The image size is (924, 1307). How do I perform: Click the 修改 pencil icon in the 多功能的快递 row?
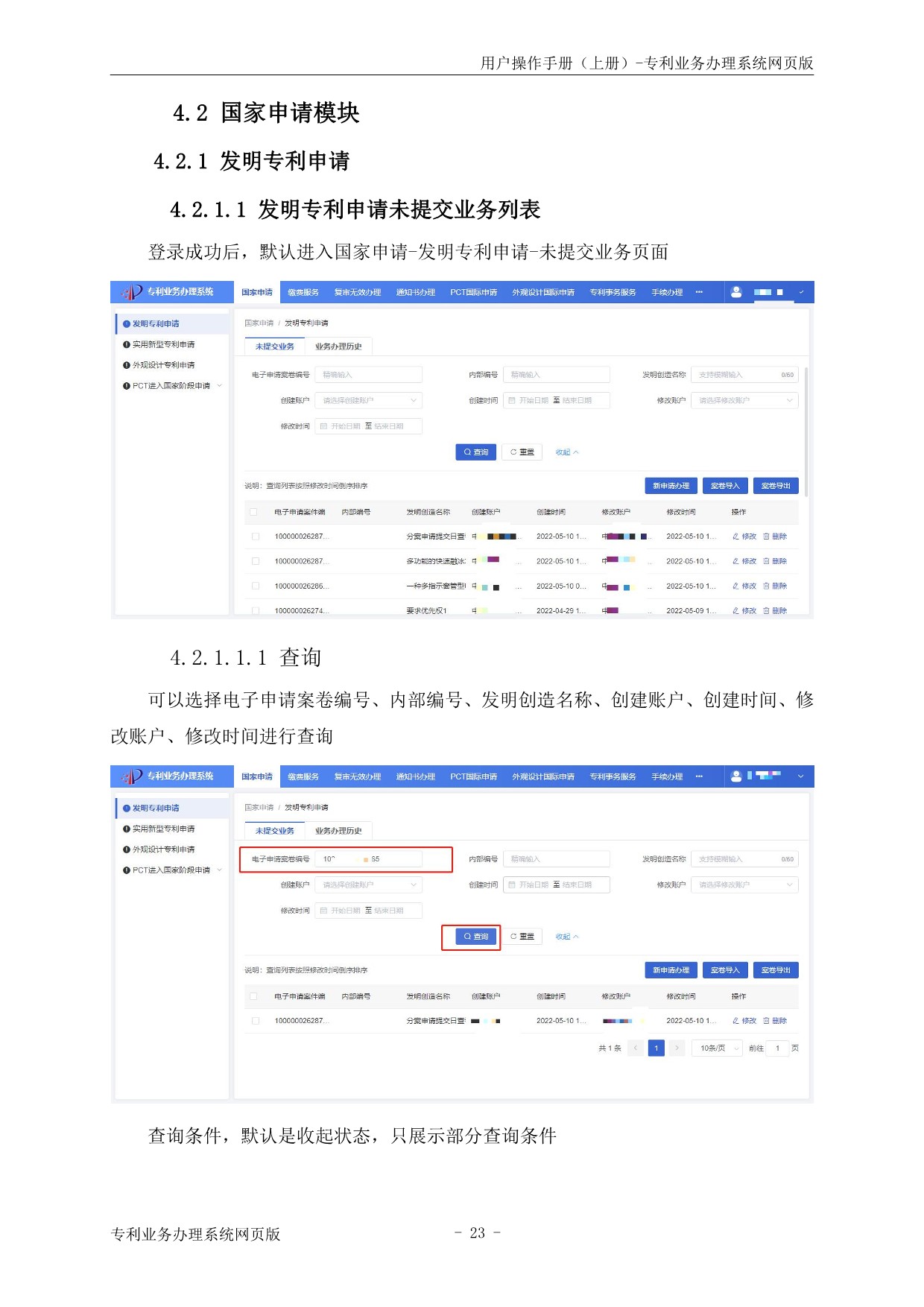pyautogui.click(x=736, y=561)
